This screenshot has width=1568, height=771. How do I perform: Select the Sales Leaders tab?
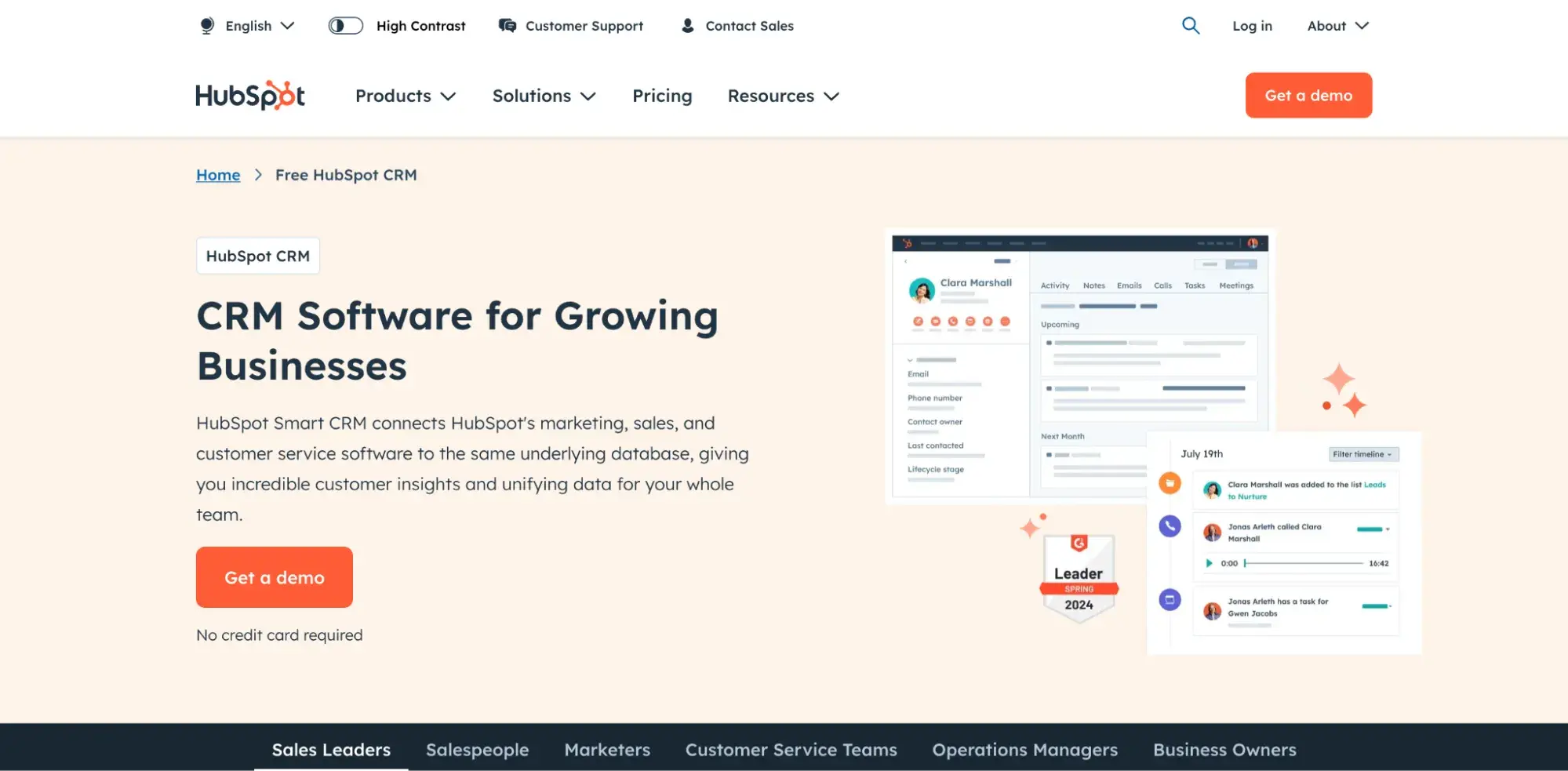[x=331, y=750]
